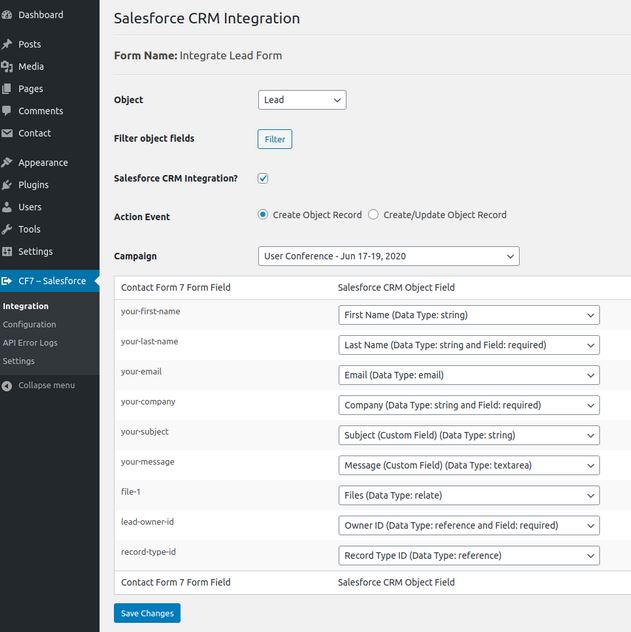Open the Object dropdown showing Lead

[302, 100]
